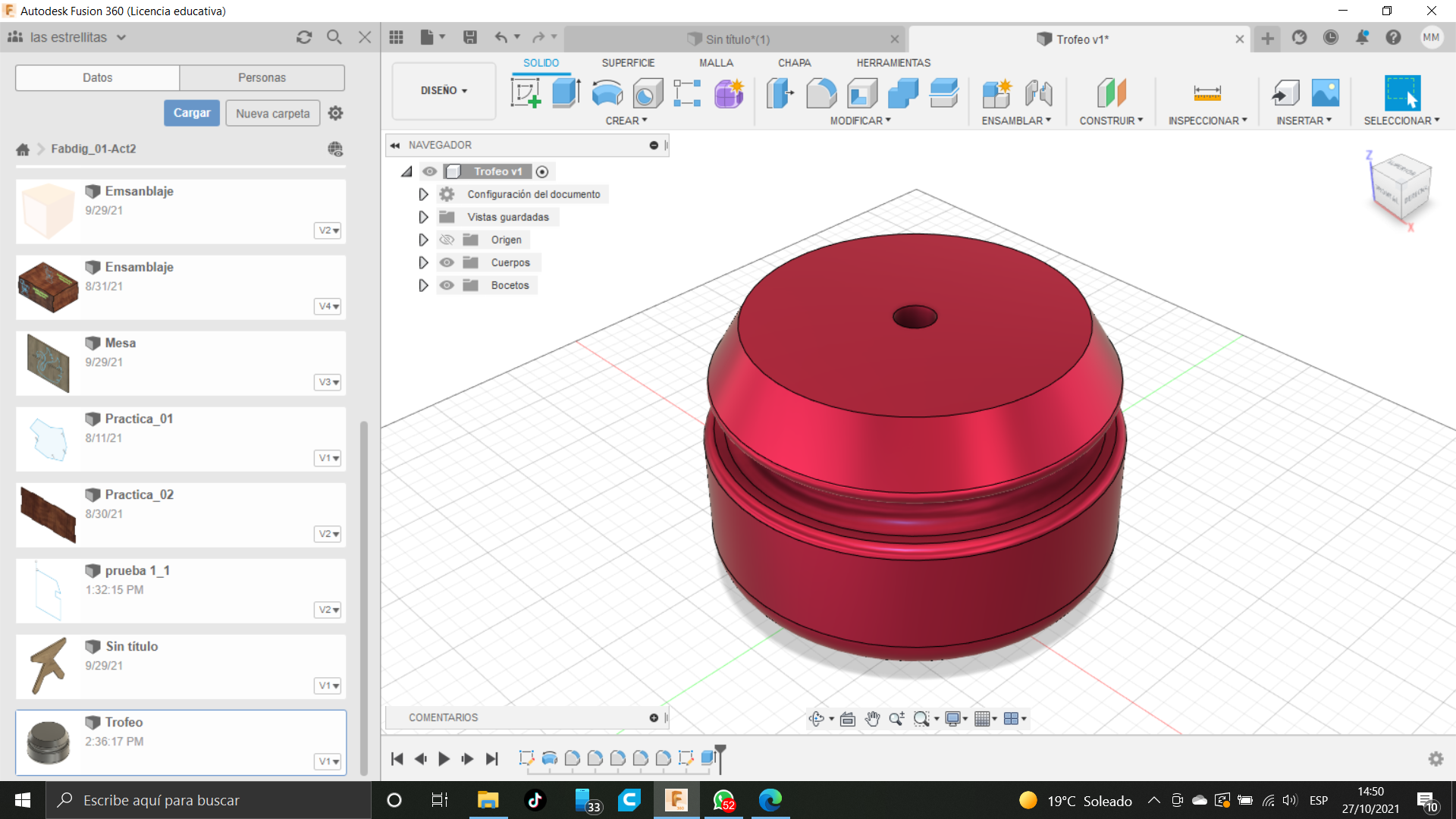Switch to the MALLA tab
Image resolution: width=1456 pixels, height=819 pixels.
(x=716, y=63)
